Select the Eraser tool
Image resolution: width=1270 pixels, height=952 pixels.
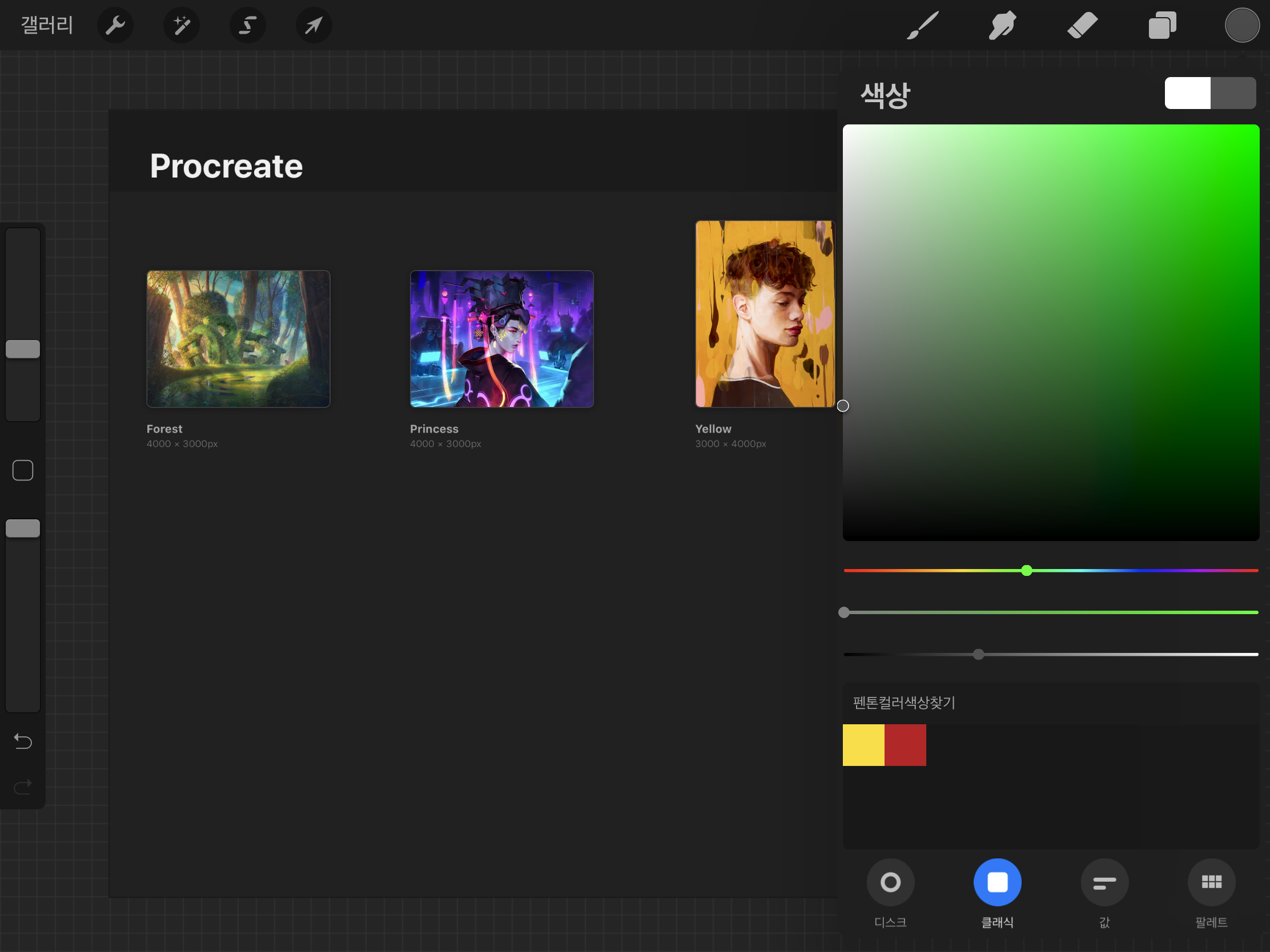1082,25
